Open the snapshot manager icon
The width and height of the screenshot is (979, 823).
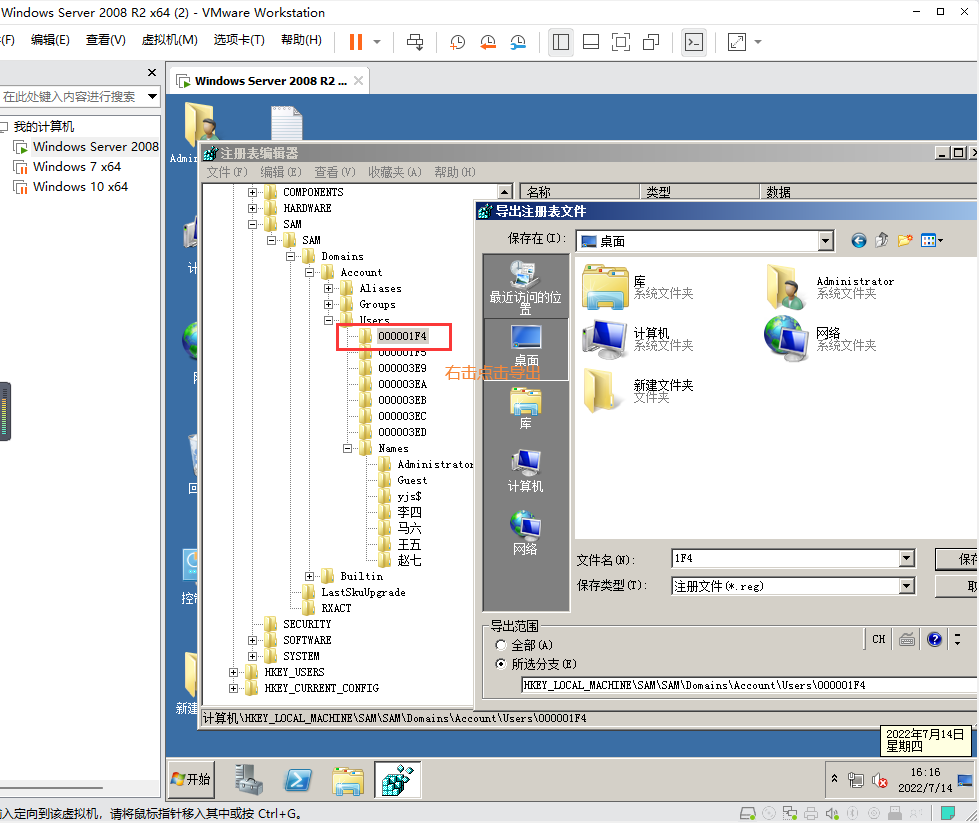click(518, 42)
